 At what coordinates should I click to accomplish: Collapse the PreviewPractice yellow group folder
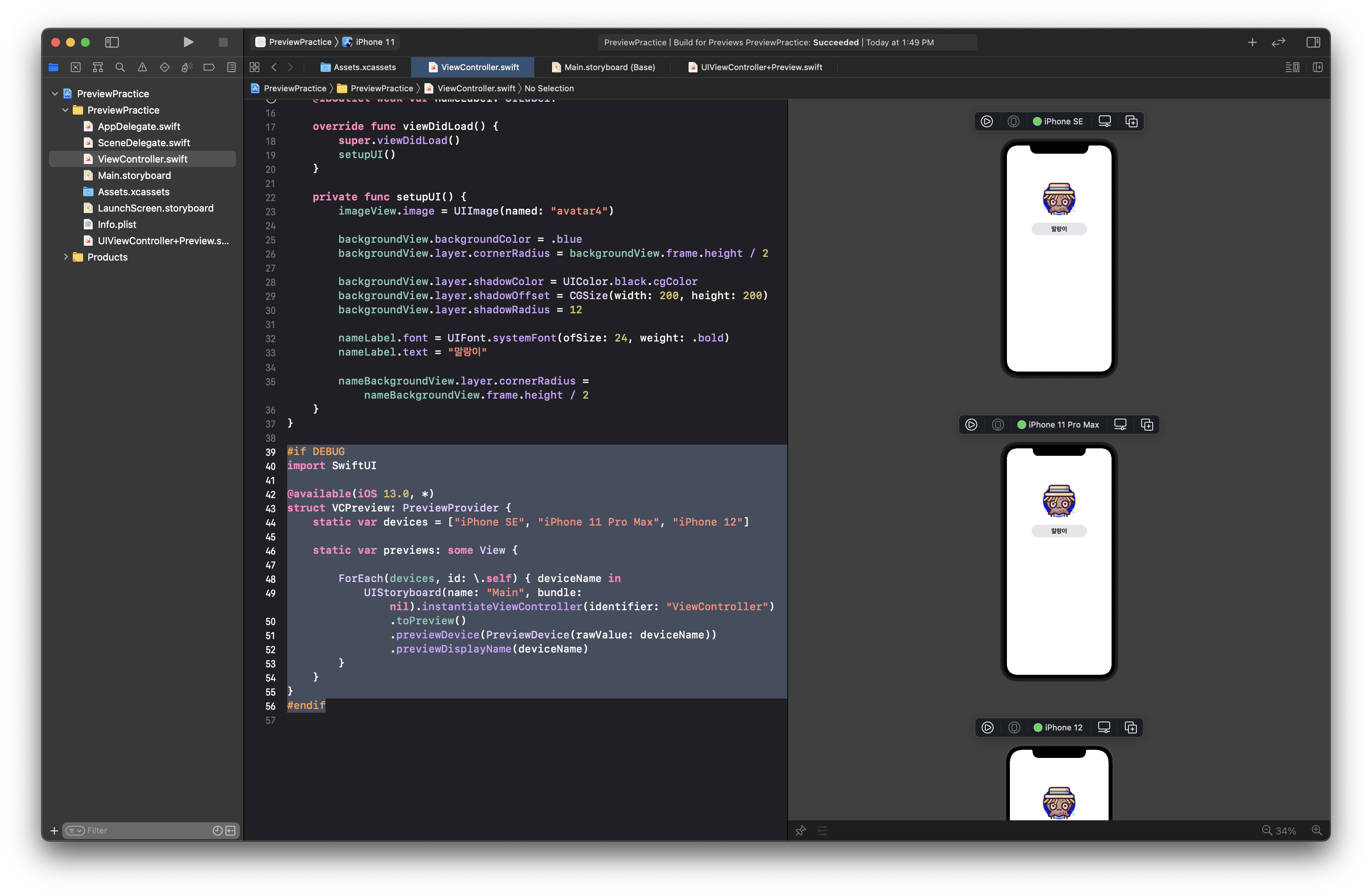pos(65,110)
